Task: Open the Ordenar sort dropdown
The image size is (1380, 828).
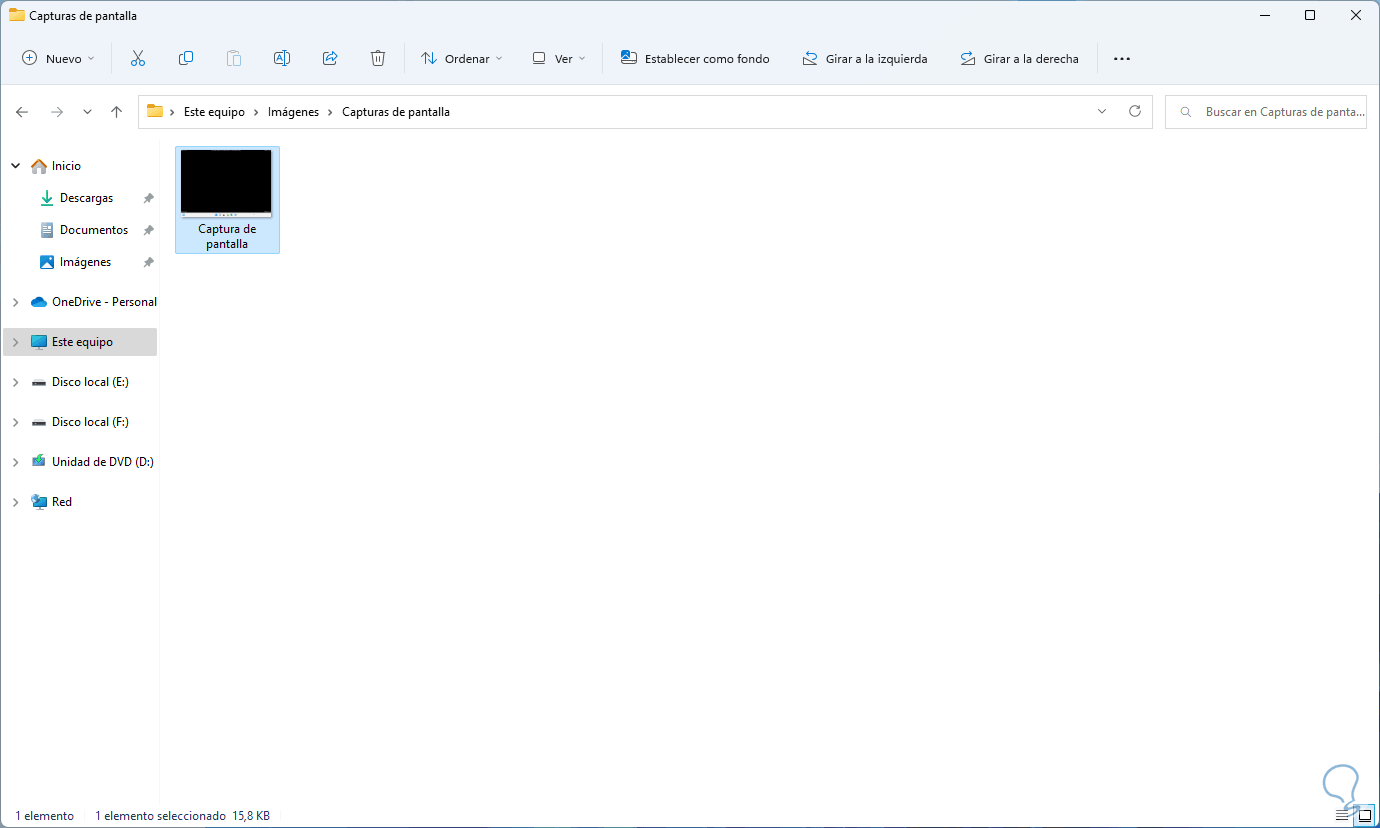Action: 462,59
